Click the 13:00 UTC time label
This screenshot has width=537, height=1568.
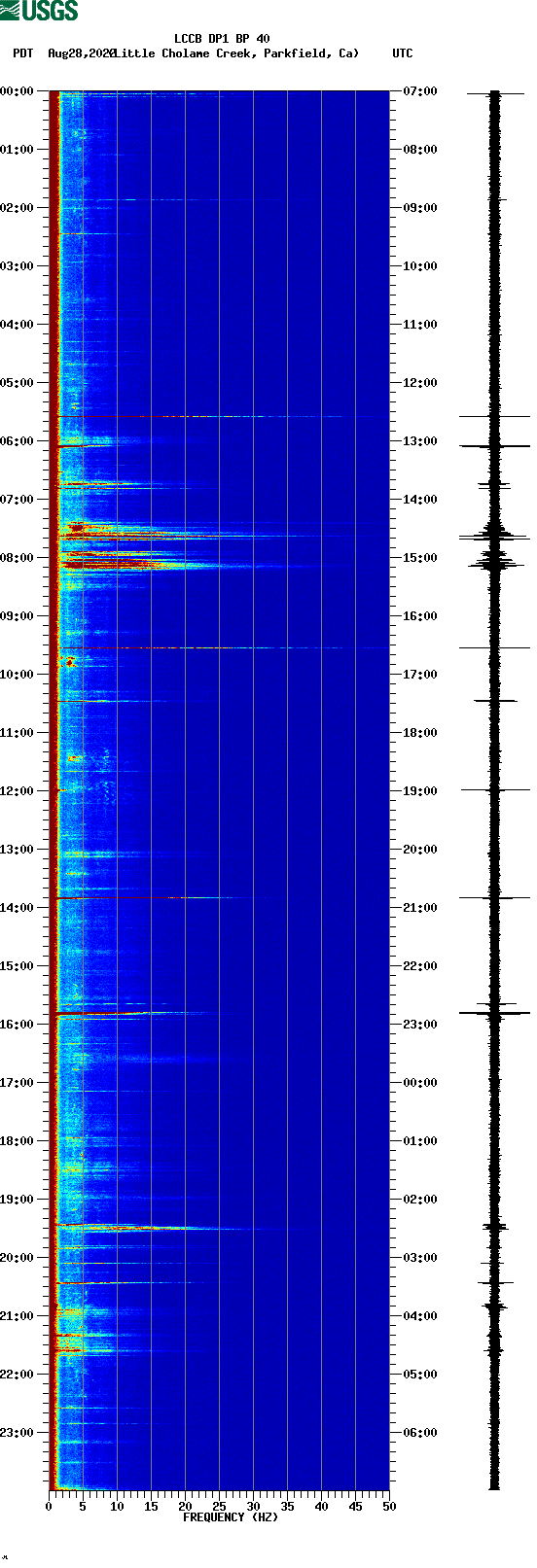click(420, 441)
